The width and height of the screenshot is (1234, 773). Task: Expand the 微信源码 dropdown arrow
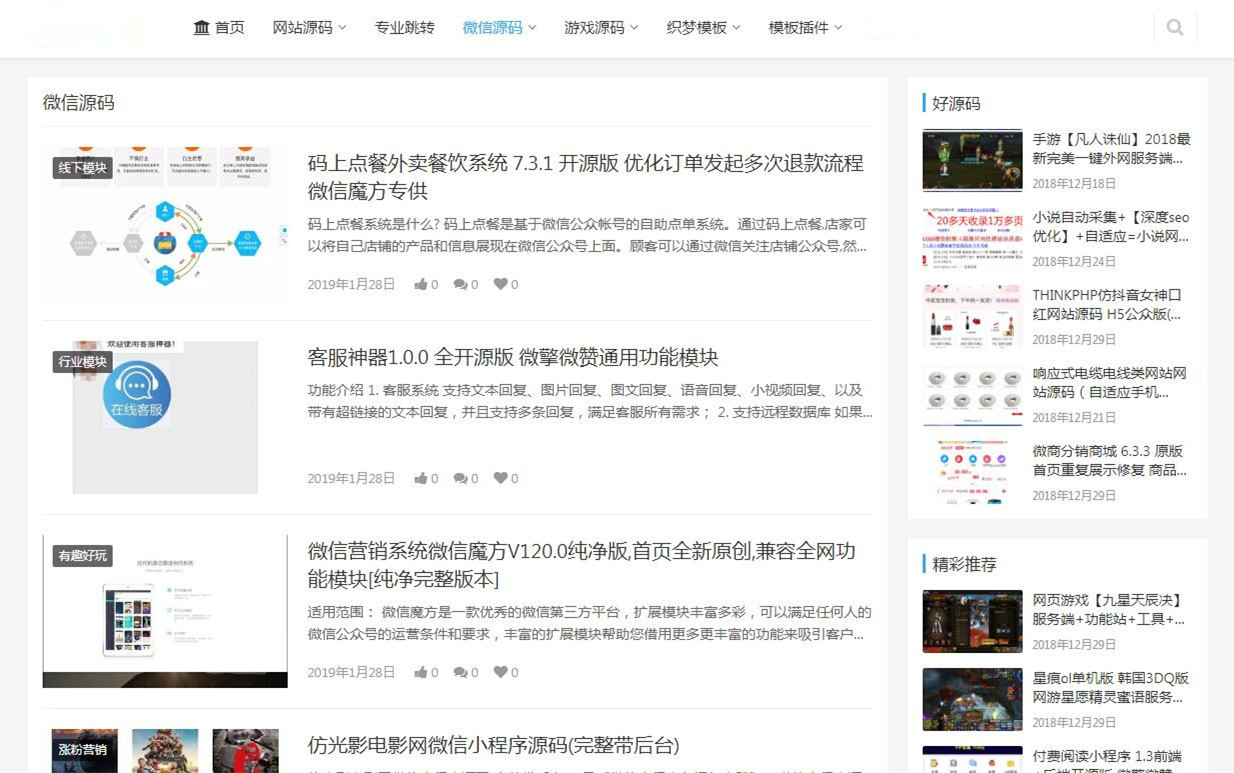[x=532, y=28]
